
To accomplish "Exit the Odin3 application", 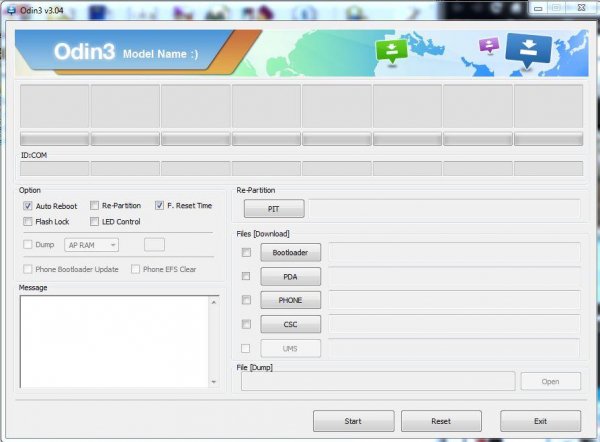I will pos(540,421).
